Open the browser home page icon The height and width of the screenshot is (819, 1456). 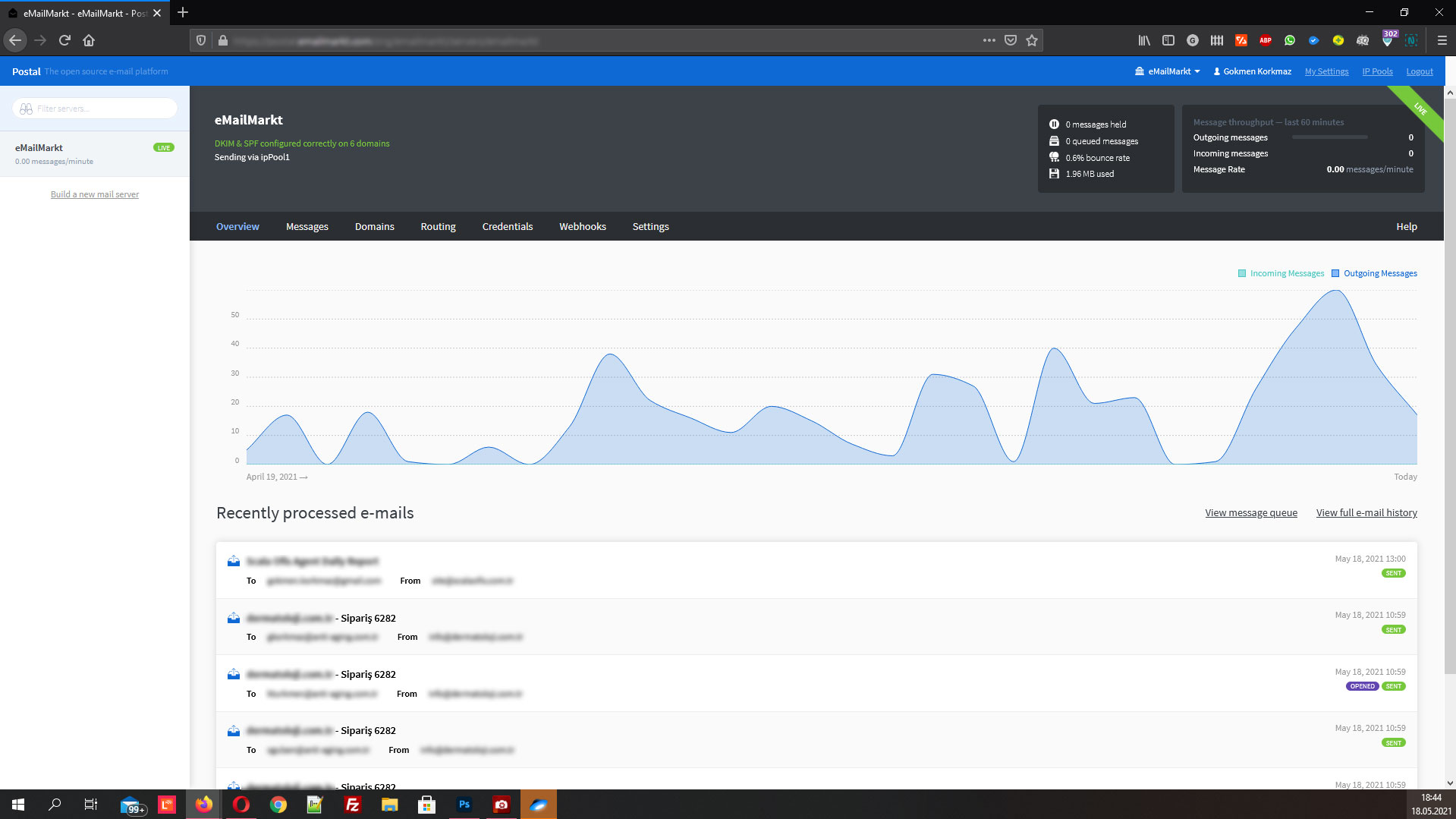pos(89,40)
